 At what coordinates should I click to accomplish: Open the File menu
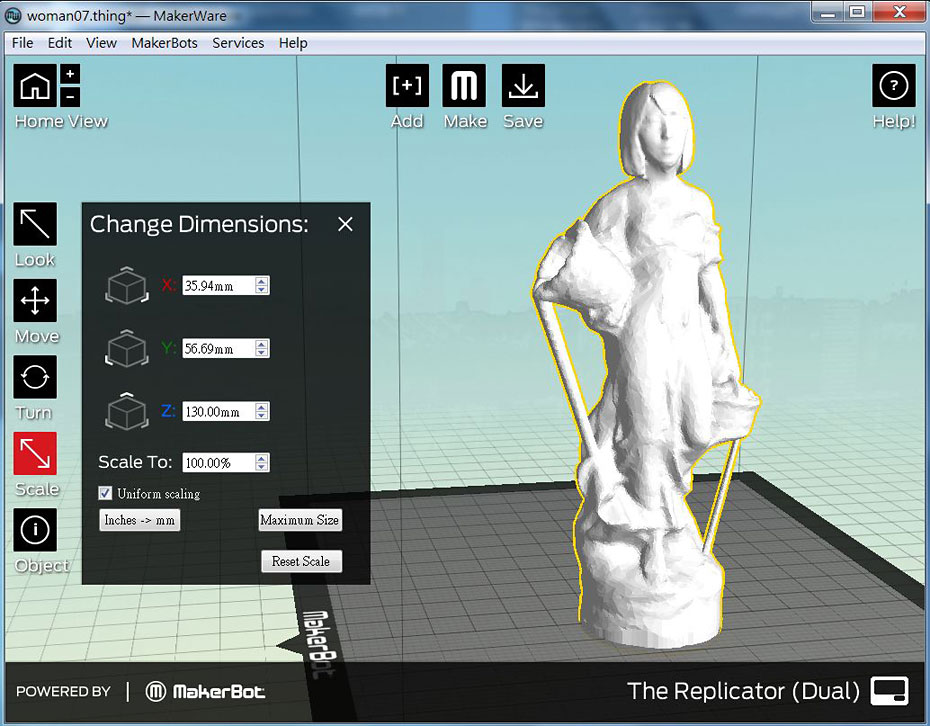[x=23, y=43]
